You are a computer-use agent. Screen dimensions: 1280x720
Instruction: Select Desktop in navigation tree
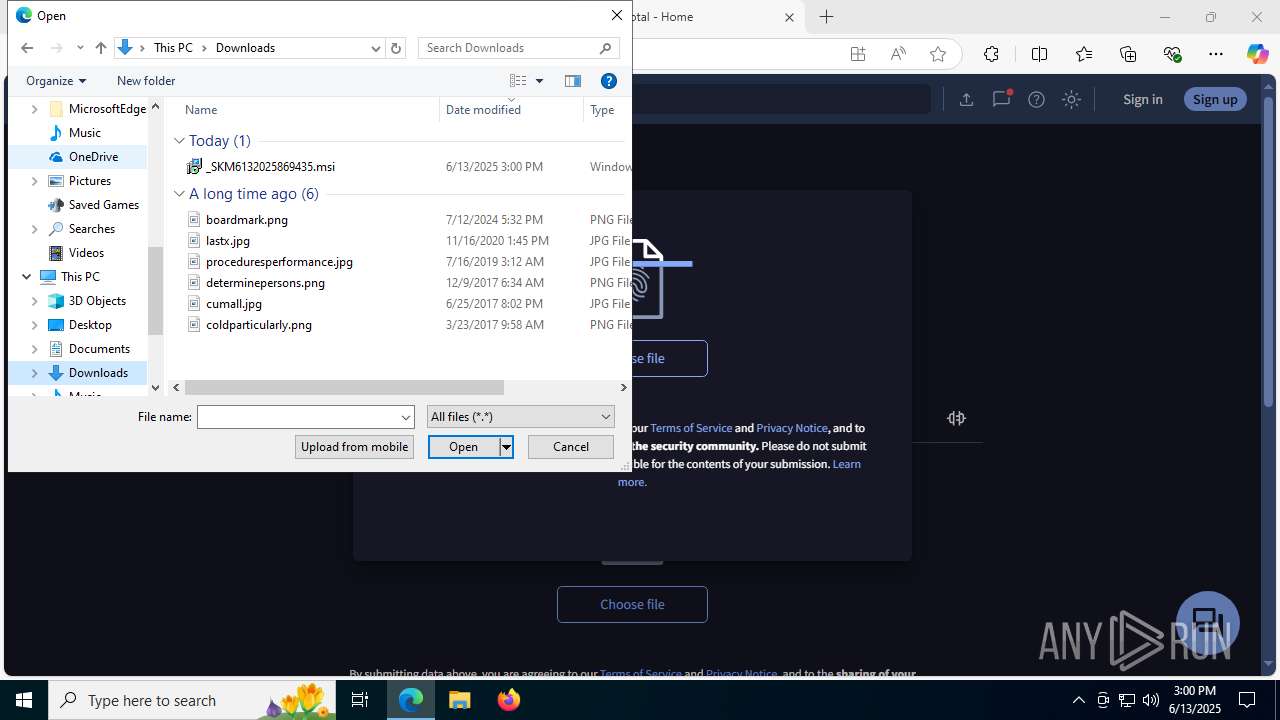point(90,325)
